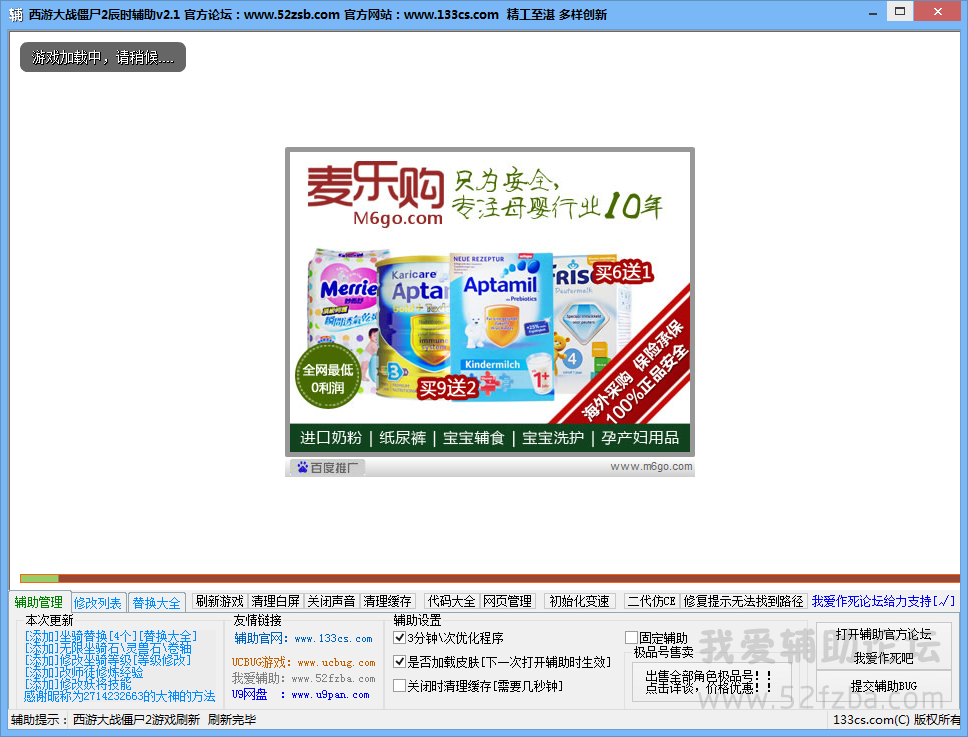Image resolution: width=968 pixels, height=737 pixels.
Task: Click the 关闭声音 button
Action: point(332,601)
